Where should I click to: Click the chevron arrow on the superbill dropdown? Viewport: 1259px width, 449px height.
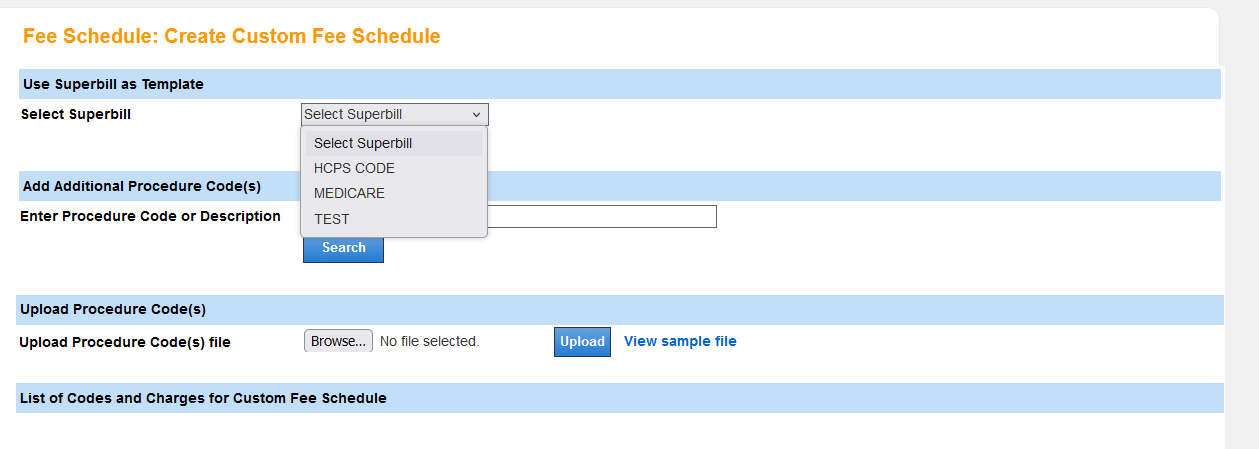pyautogui.click(x=476, y=115)
